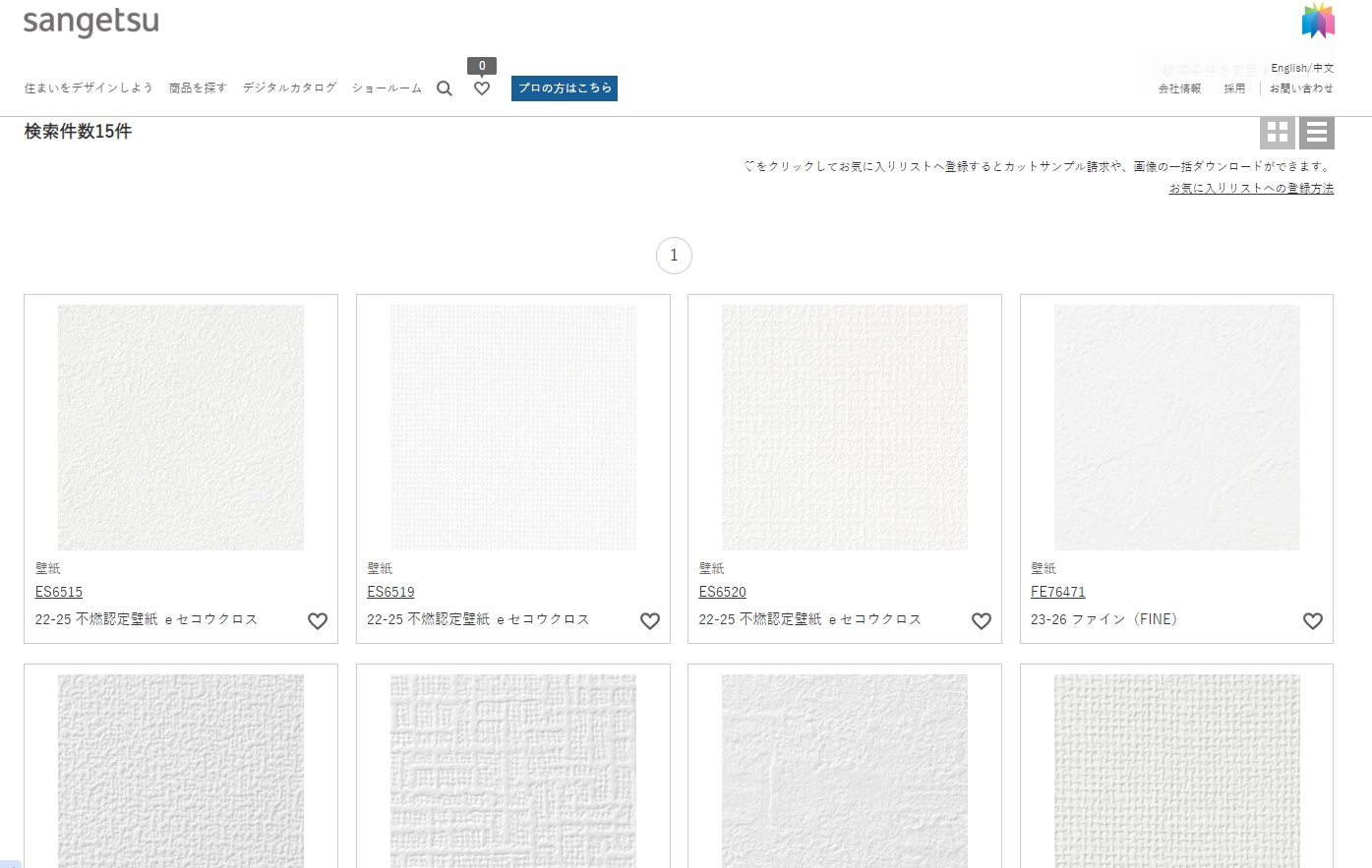The height and width of the screenshot is (868, 1372).
Task: Open デジタルカタログ menu item
Action: click(x=289, y=88)
